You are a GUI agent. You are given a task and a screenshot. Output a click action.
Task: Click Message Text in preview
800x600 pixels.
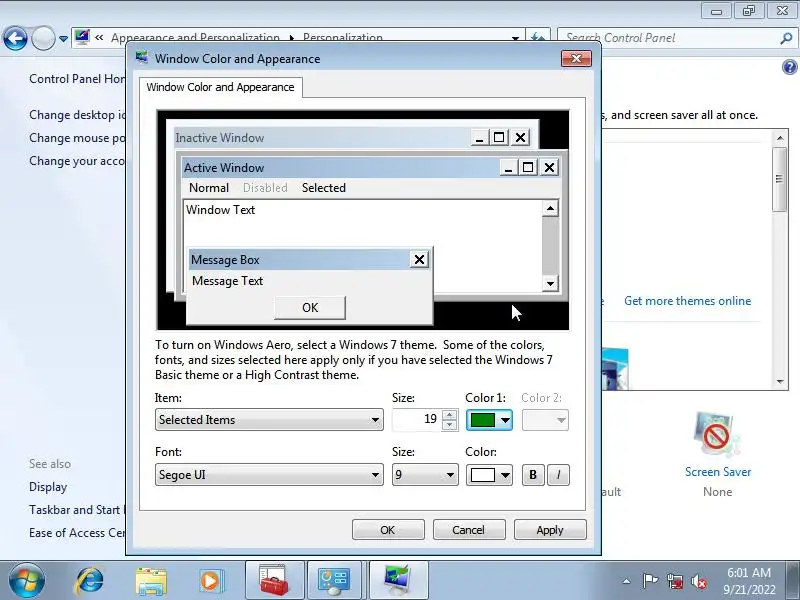[x=228, y=281]
